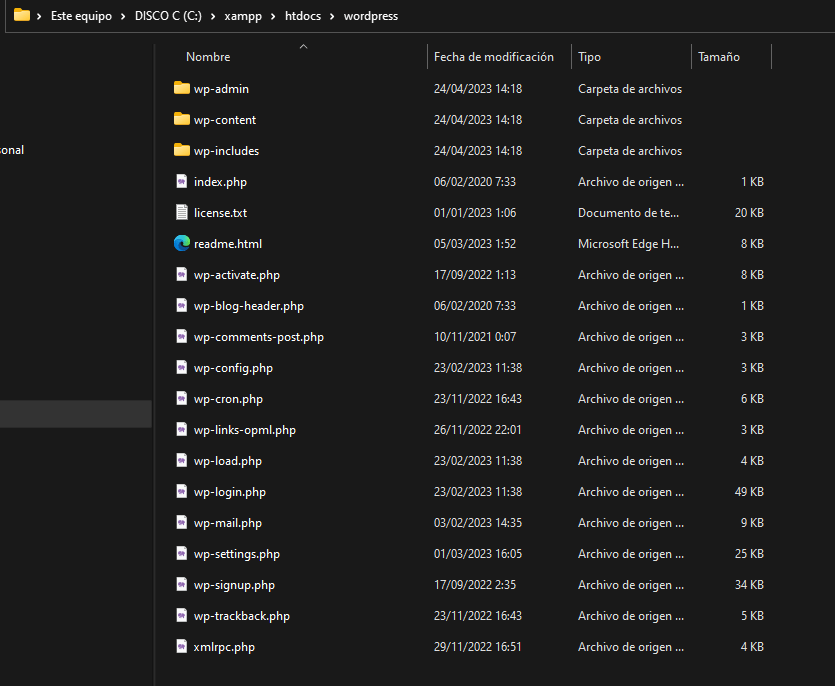
Task: Sort files by Tamaño column
Action: pos(719,57)
